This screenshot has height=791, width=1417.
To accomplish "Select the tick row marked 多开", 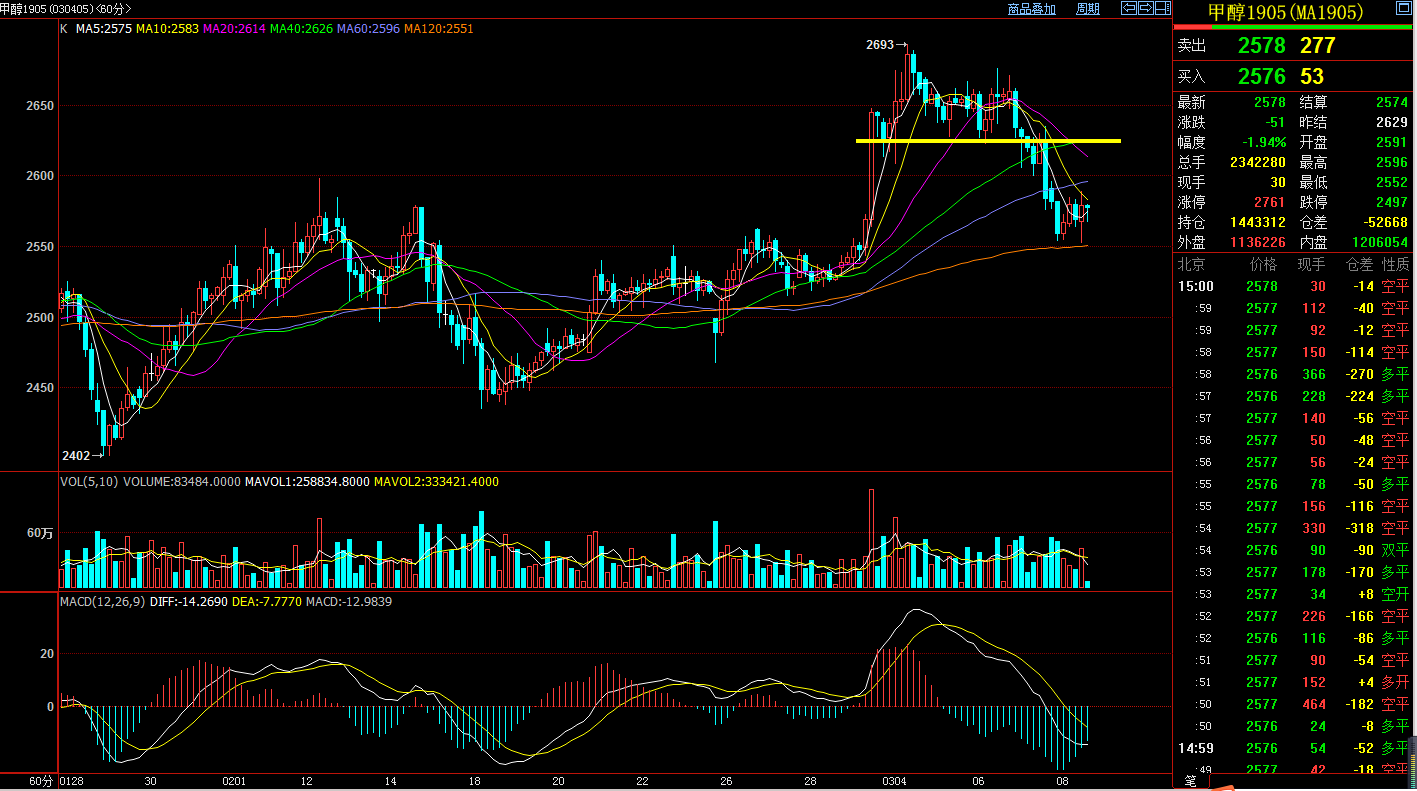I will 1294,682.
